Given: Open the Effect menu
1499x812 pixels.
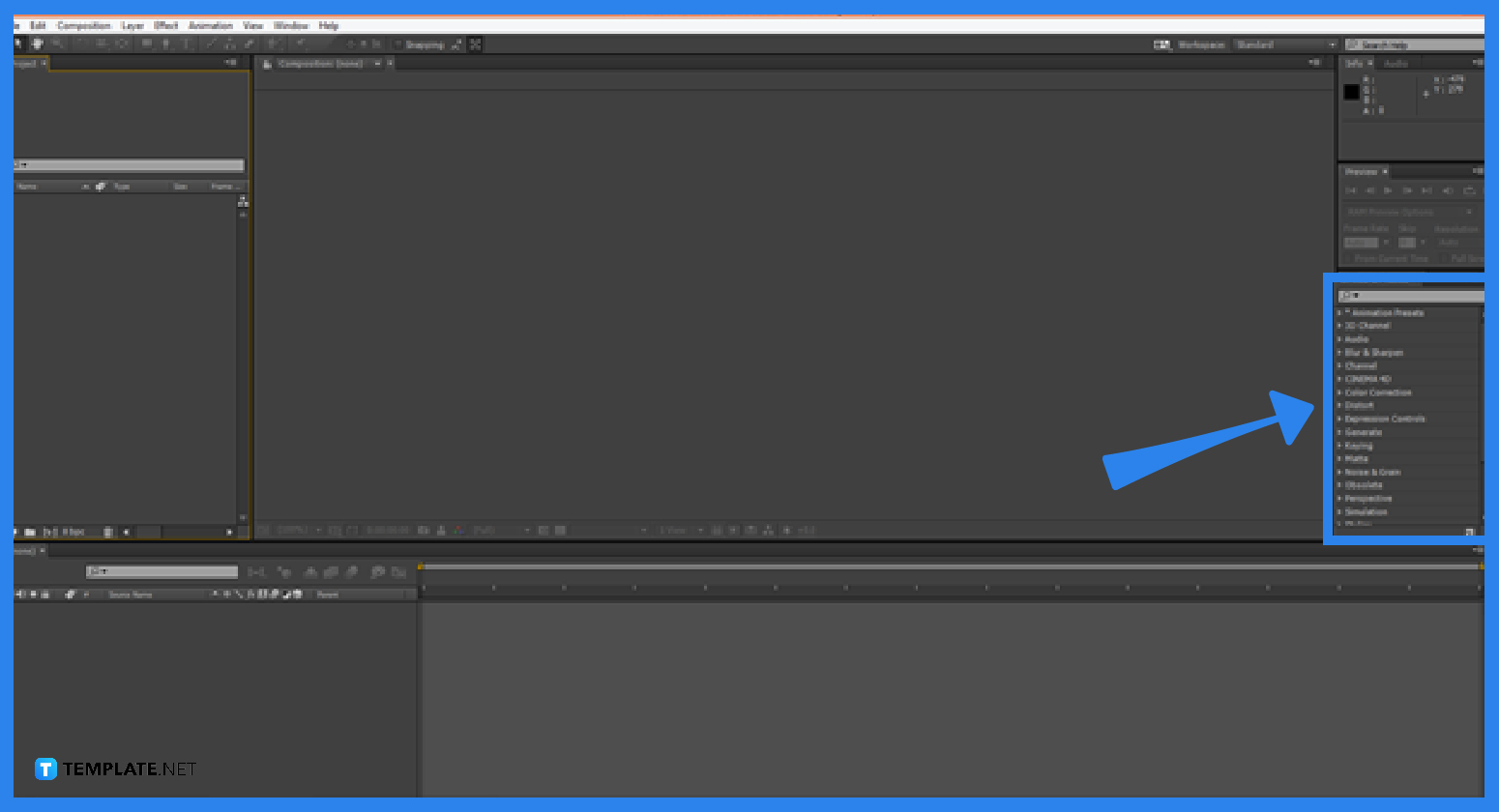Looking at the screenshot, I should [x=165, y=25].
